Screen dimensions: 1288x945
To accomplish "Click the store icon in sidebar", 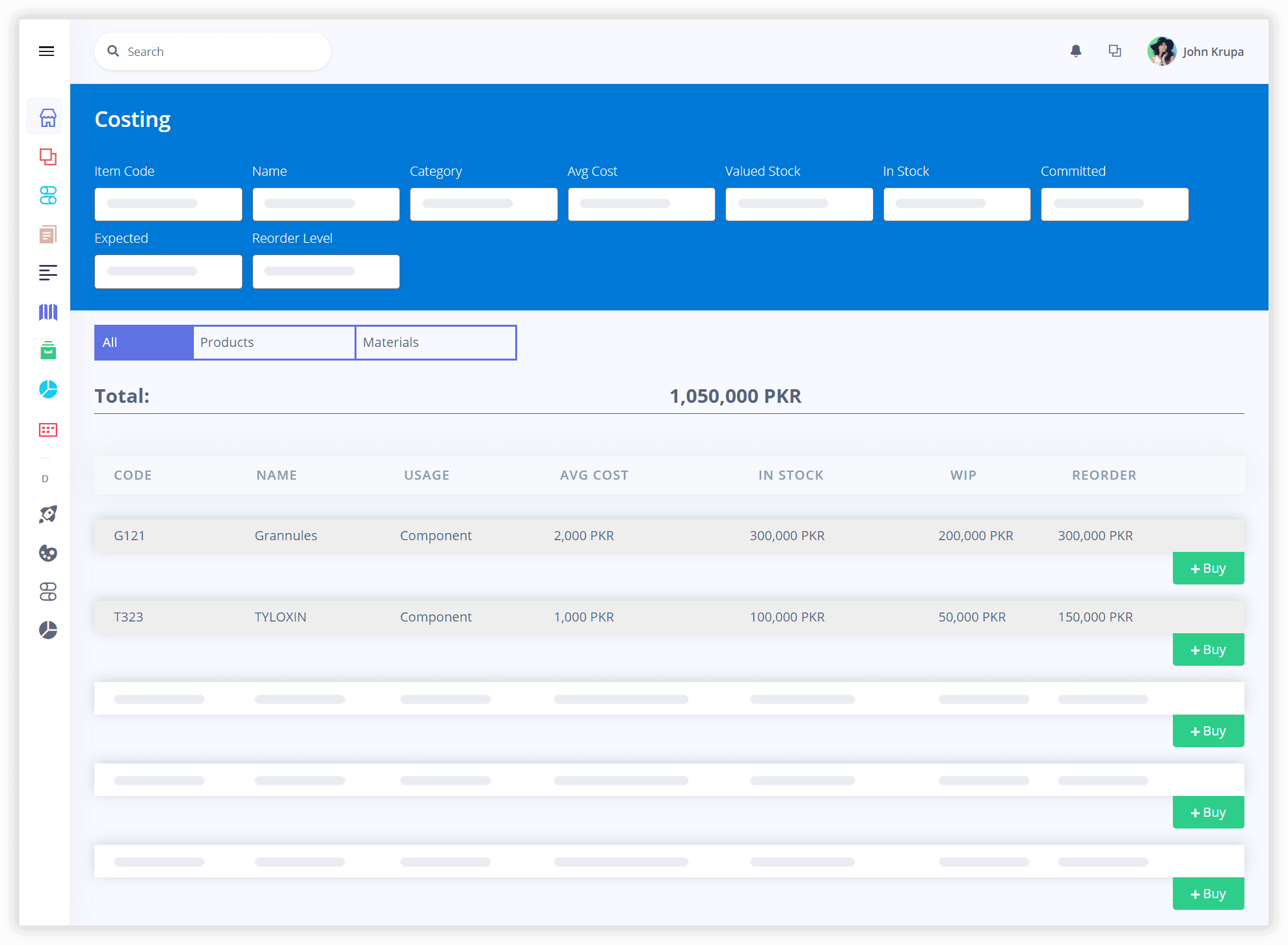I will click(48, 118).
